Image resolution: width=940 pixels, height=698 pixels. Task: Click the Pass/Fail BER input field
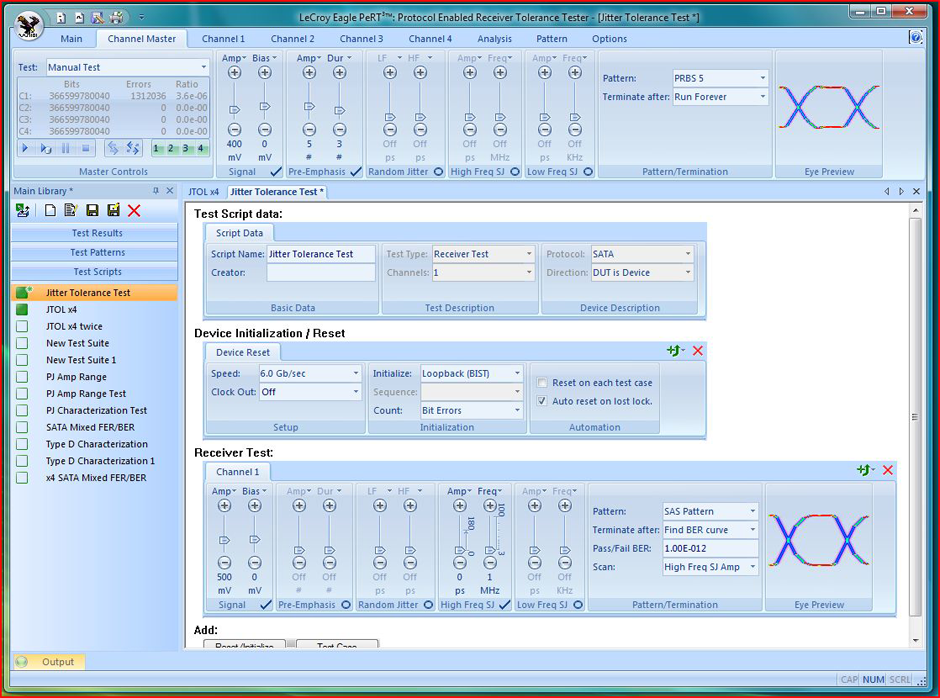[x=710, y=548]
